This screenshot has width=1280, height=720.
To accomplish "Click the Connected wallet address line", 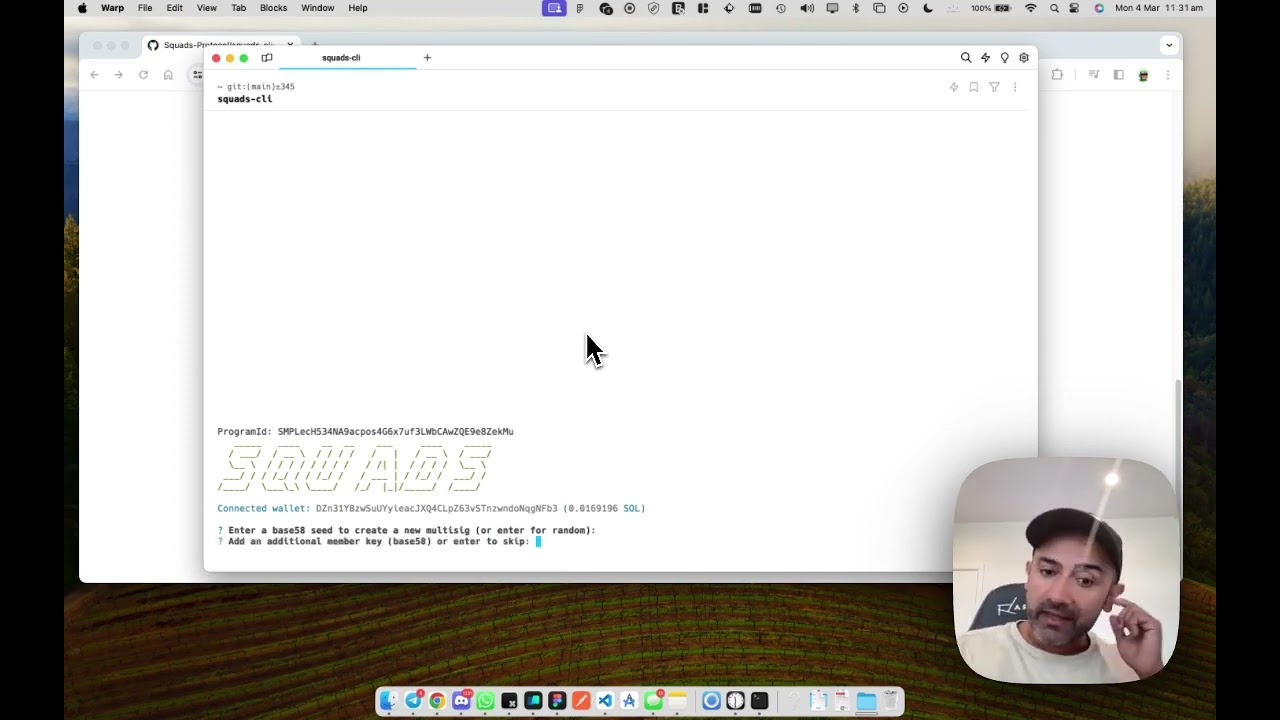I will point(431,508).
